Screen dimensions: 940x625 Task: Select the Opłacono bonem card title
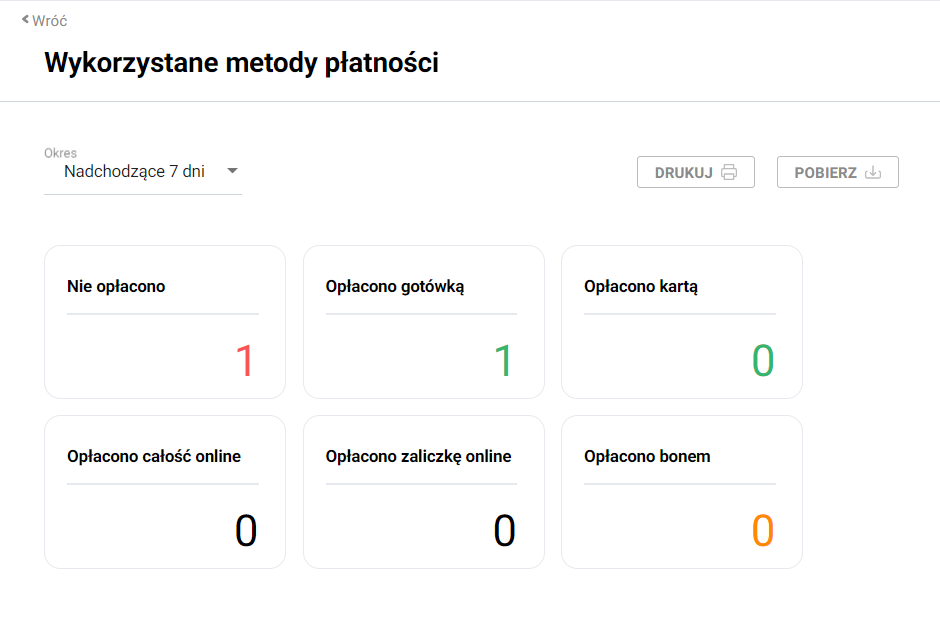pyautogui.click(x=647, y=457)
